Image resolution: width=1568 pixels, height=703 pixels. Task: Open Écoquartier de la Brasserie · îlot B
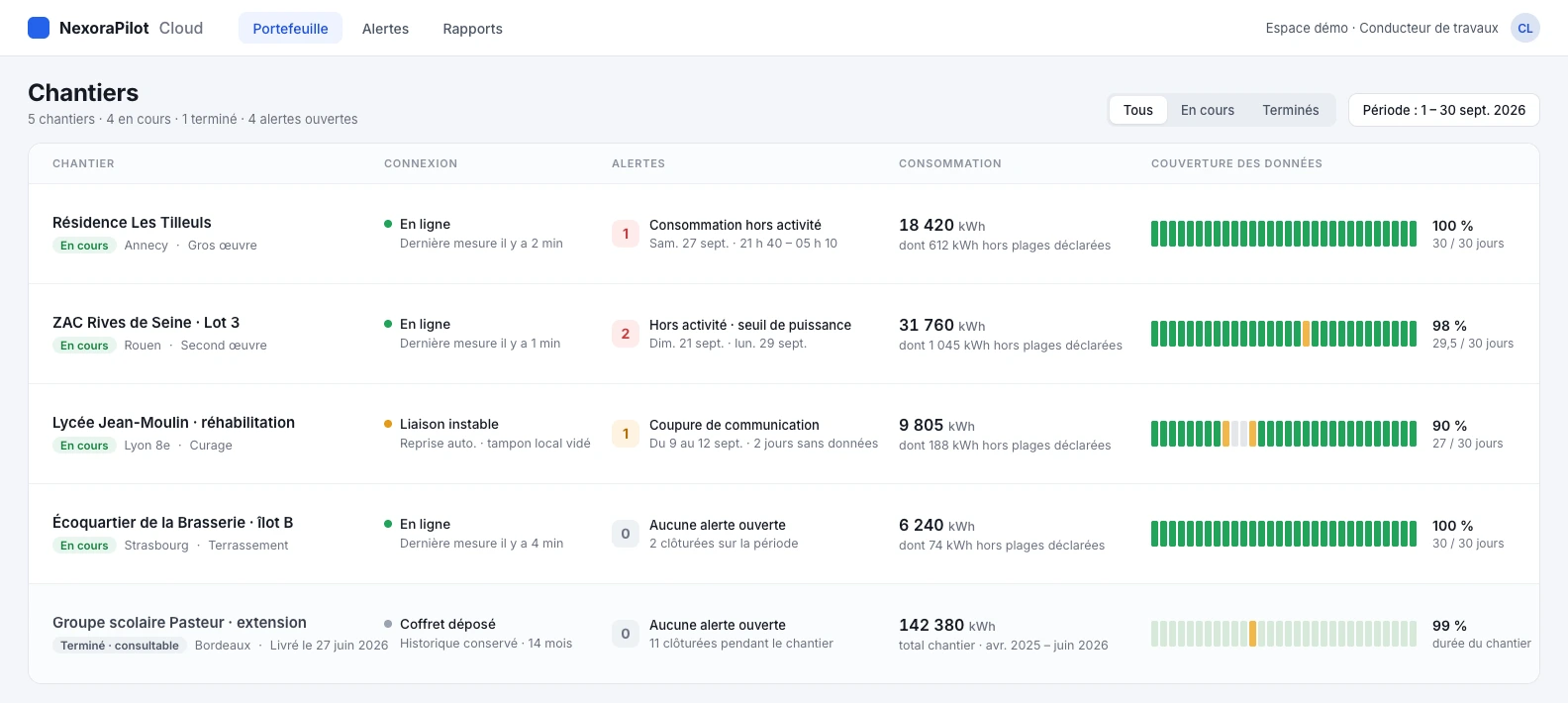coord(172,523)
